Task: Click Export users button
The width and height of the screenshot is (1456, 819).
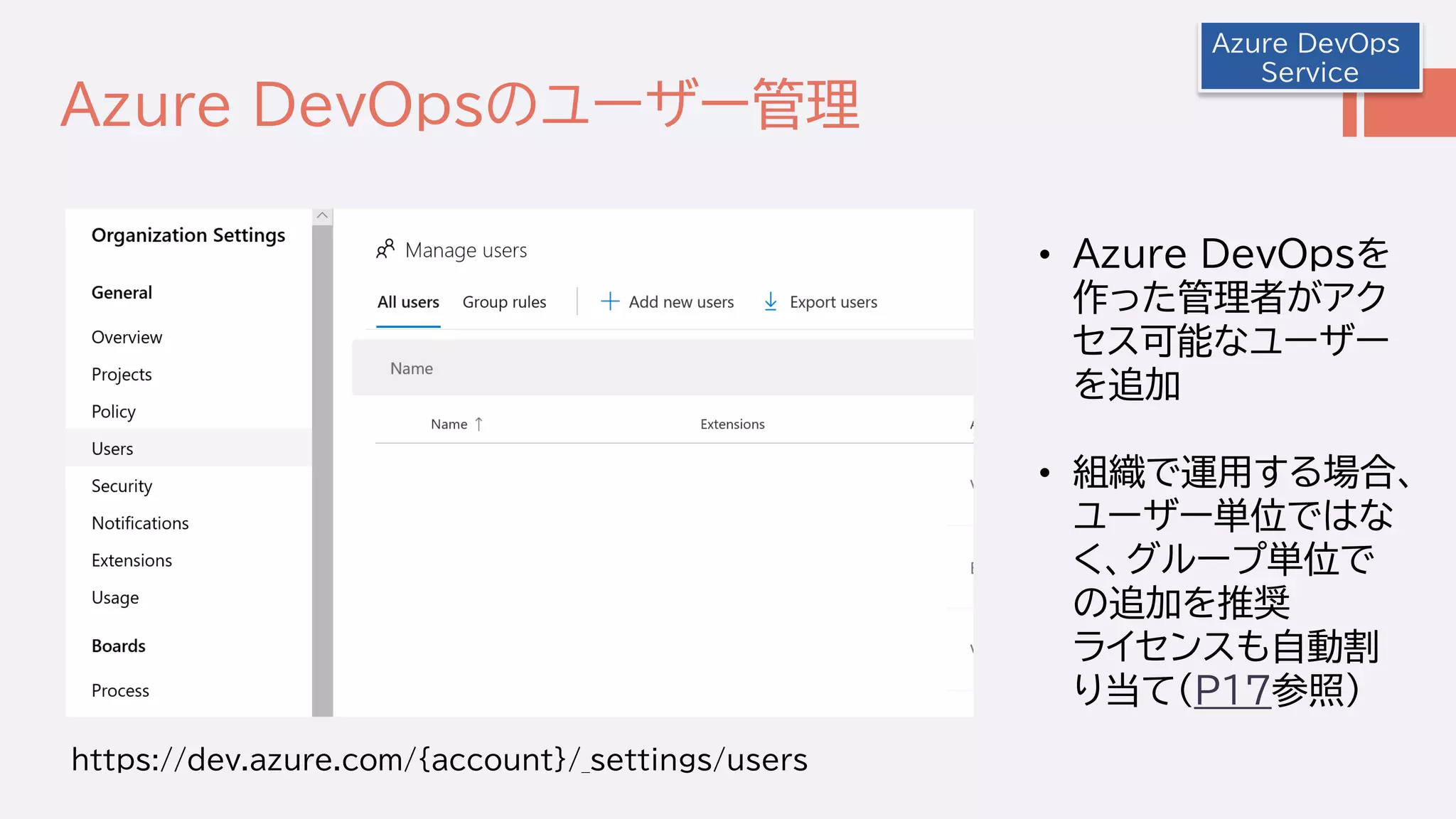Action: click(x=820, y=302)
